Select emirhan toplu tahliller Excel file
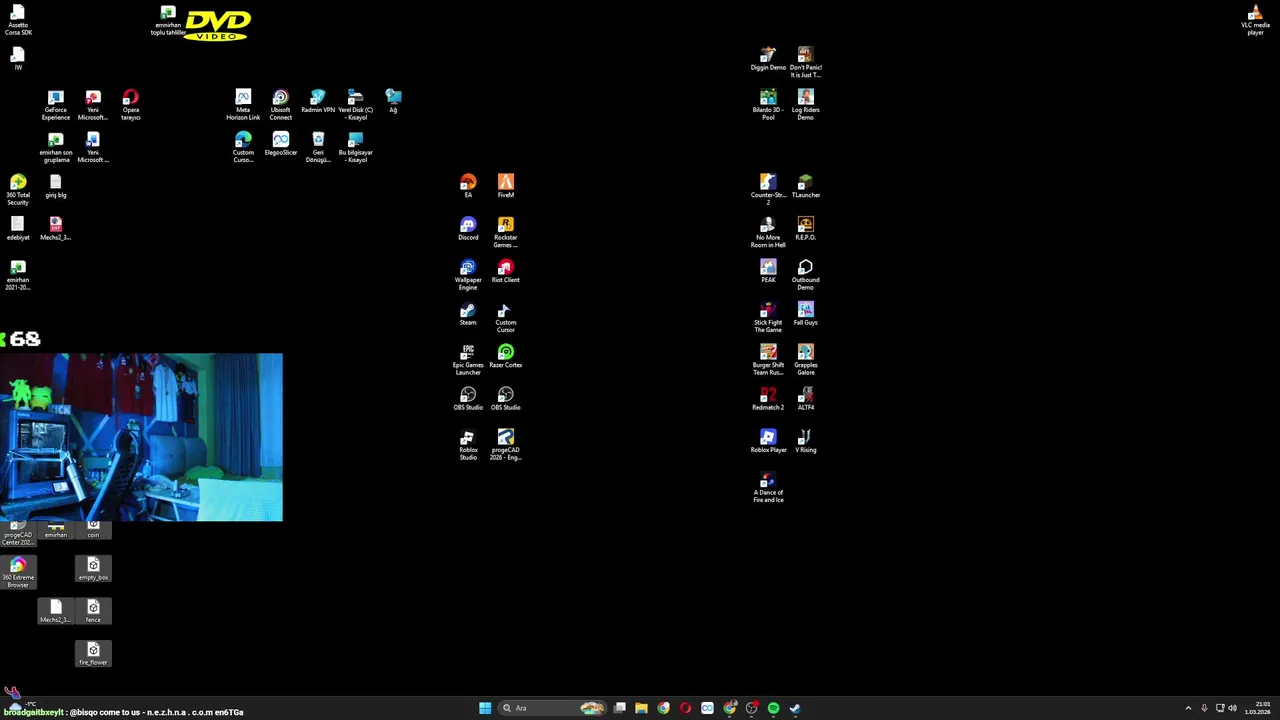The height and width of the screenshot is (720, 1280). click(x=168, y=21)
